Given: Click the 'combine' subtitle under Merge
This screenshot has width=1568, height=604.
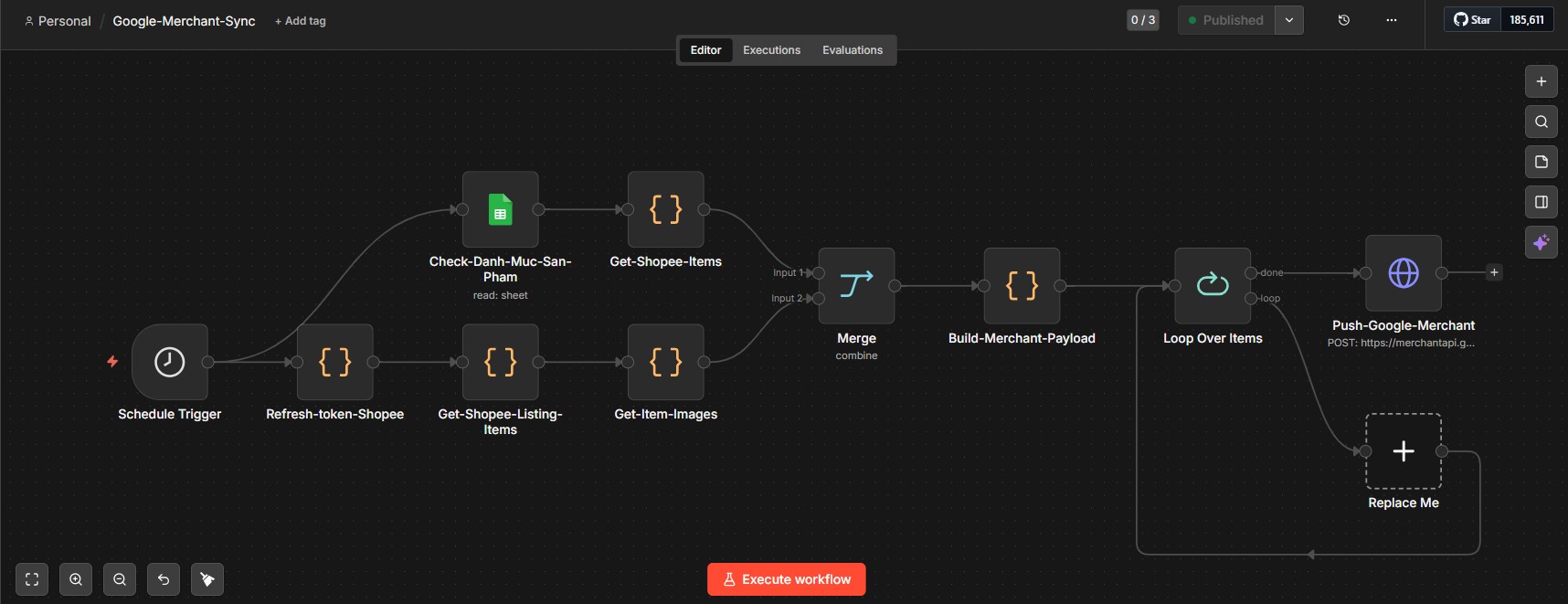Looking at the screenshot, I should coord(857,355).
